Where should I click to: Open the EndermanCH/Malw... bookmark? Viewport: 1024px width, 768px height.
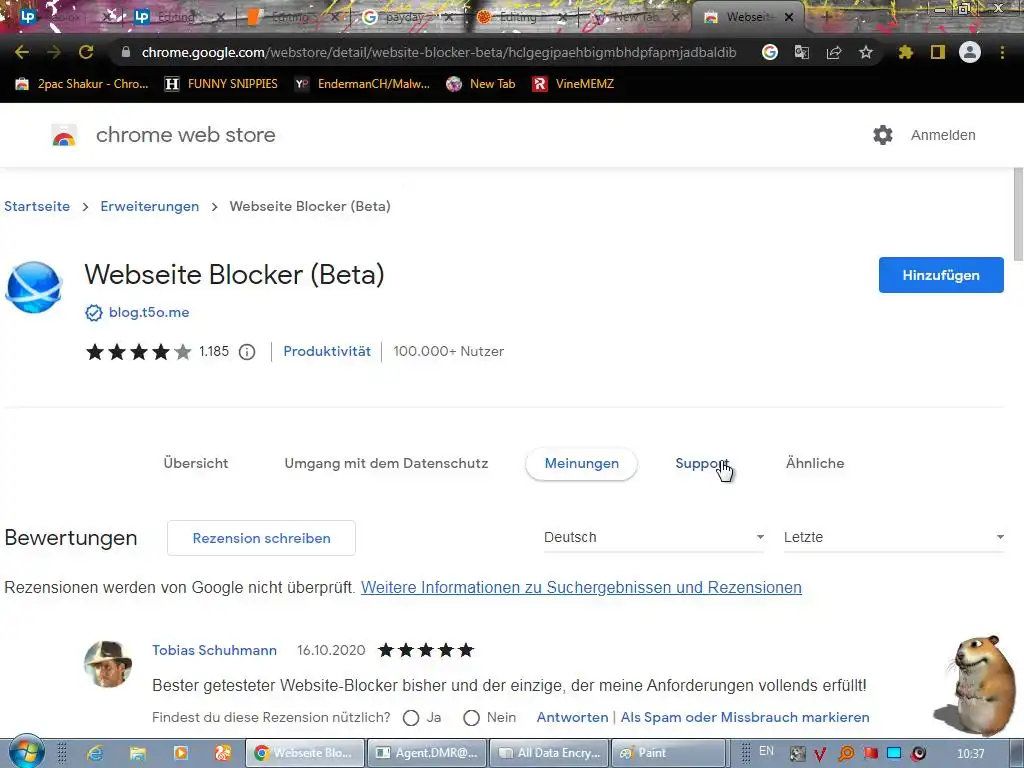(362, 84)
